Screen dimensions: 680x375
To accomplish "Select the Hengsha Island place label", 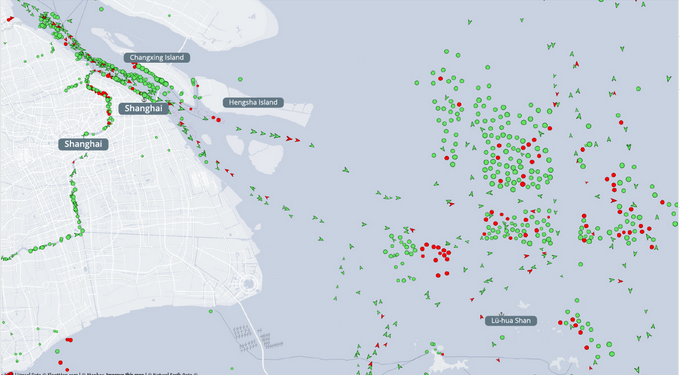I will (253, 102).
